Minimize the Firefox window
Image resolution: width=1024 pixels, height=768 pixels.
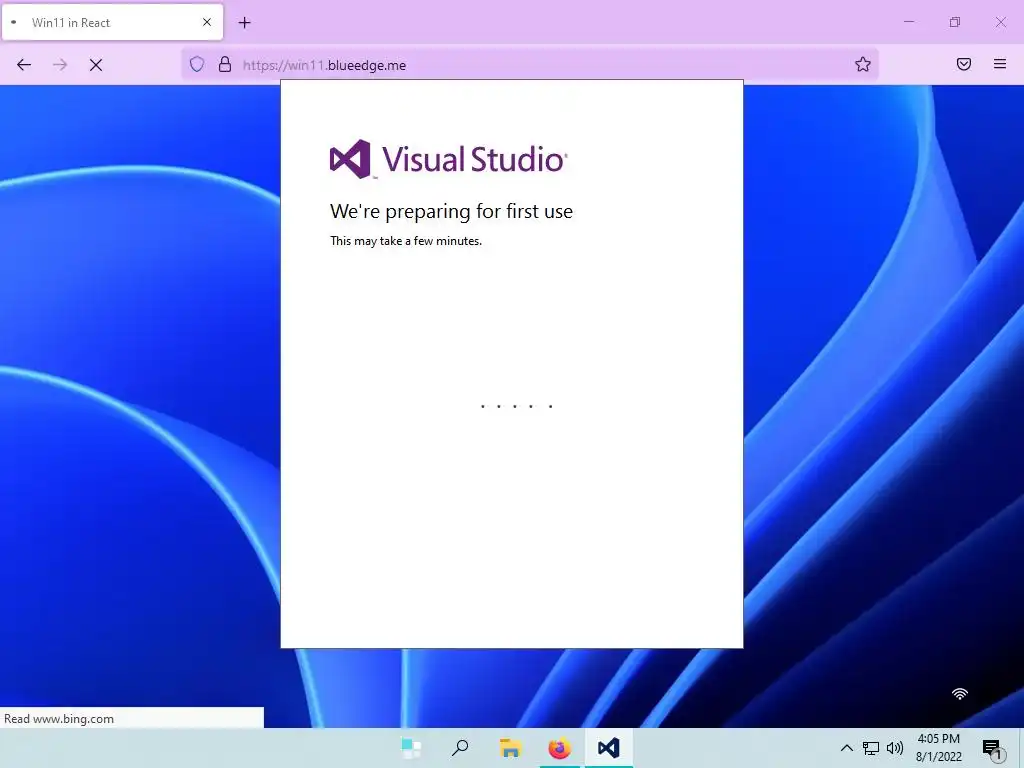pos(909,22)
